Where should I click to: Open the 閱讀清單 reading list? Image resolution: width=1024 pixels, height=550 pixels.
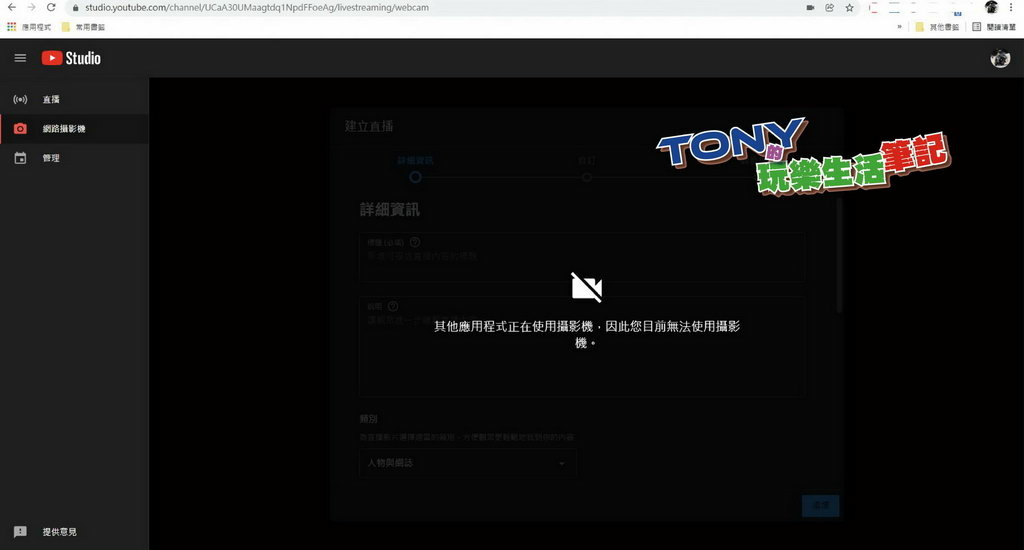[x=994, y=27]
